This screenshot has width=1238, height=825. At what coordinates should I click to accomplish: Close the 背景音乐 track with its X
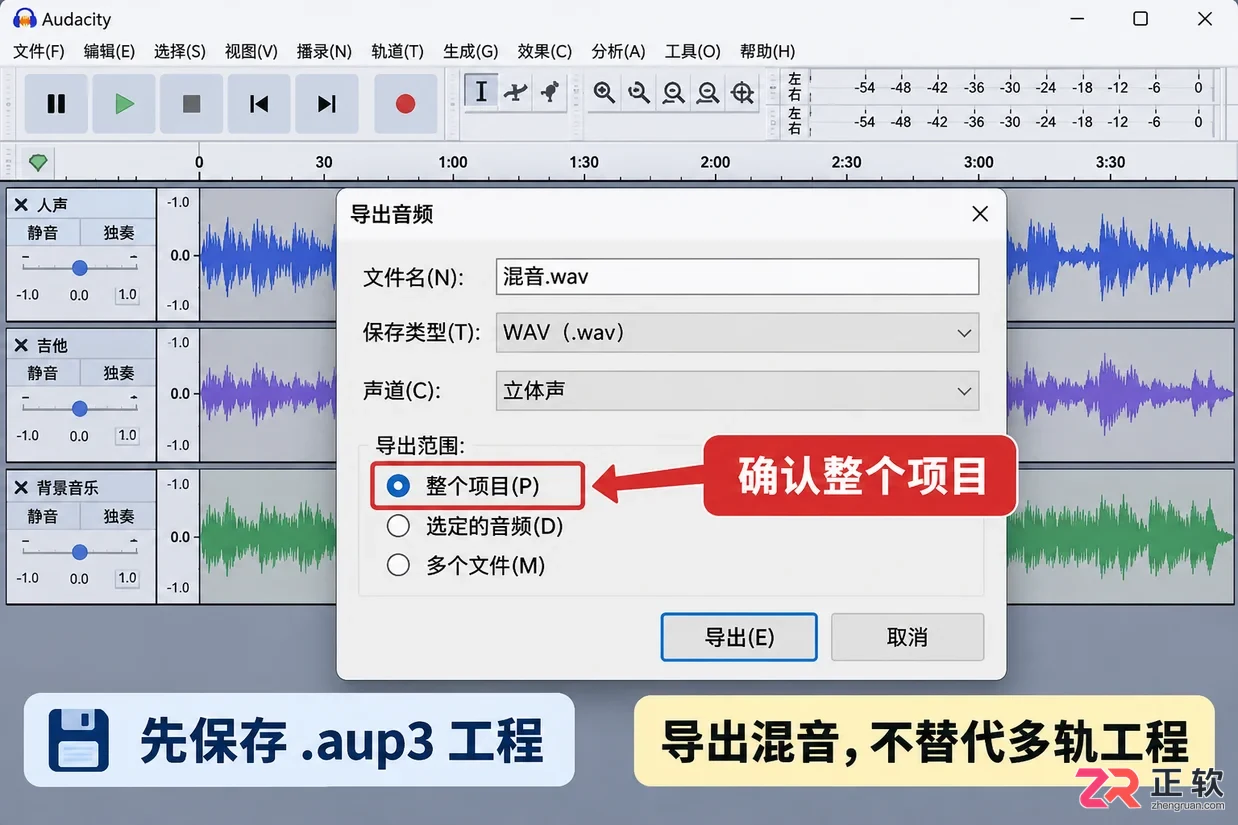21,489
